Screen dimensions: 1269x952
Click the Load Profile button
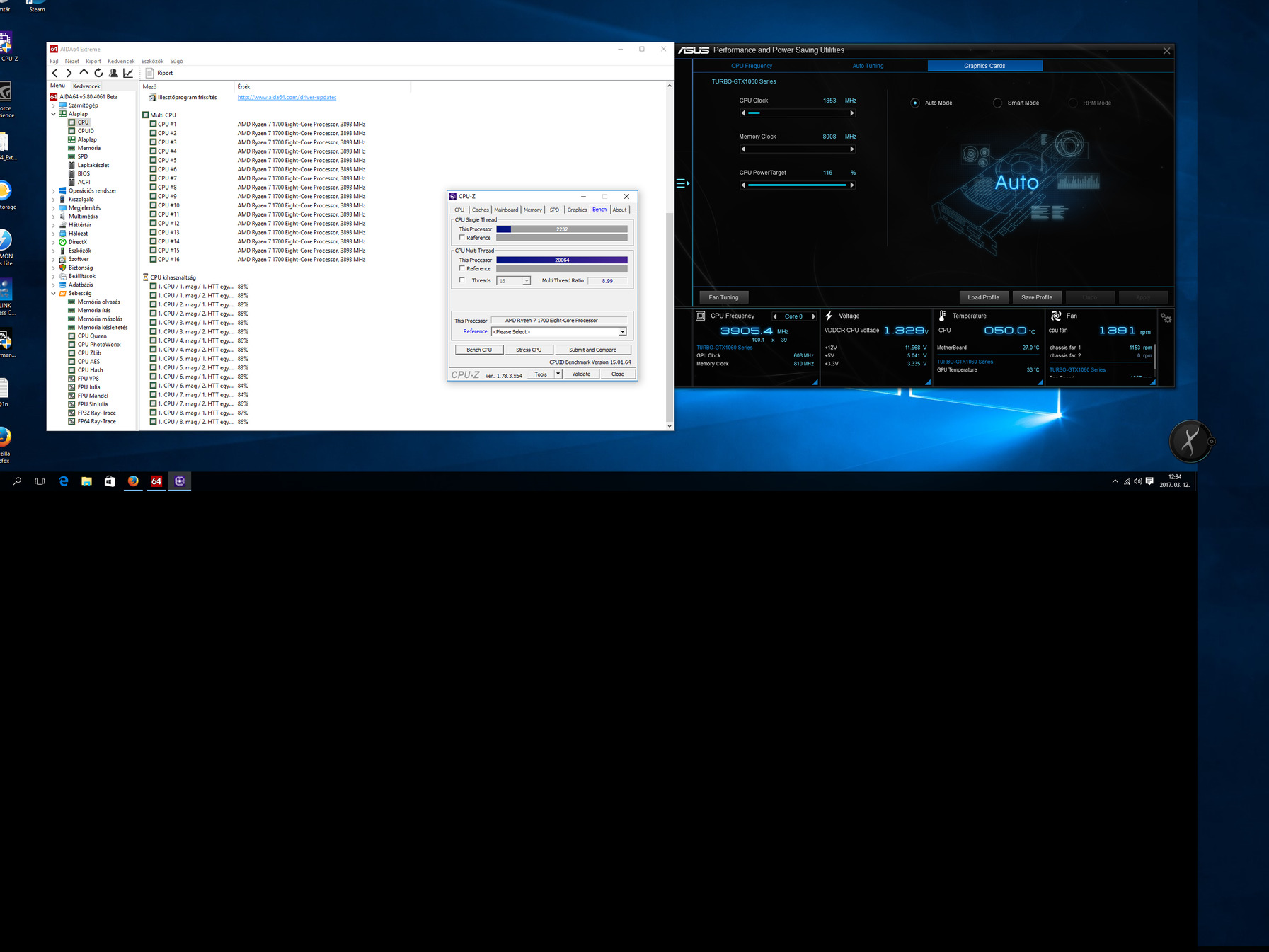click(x=983, y=297)
